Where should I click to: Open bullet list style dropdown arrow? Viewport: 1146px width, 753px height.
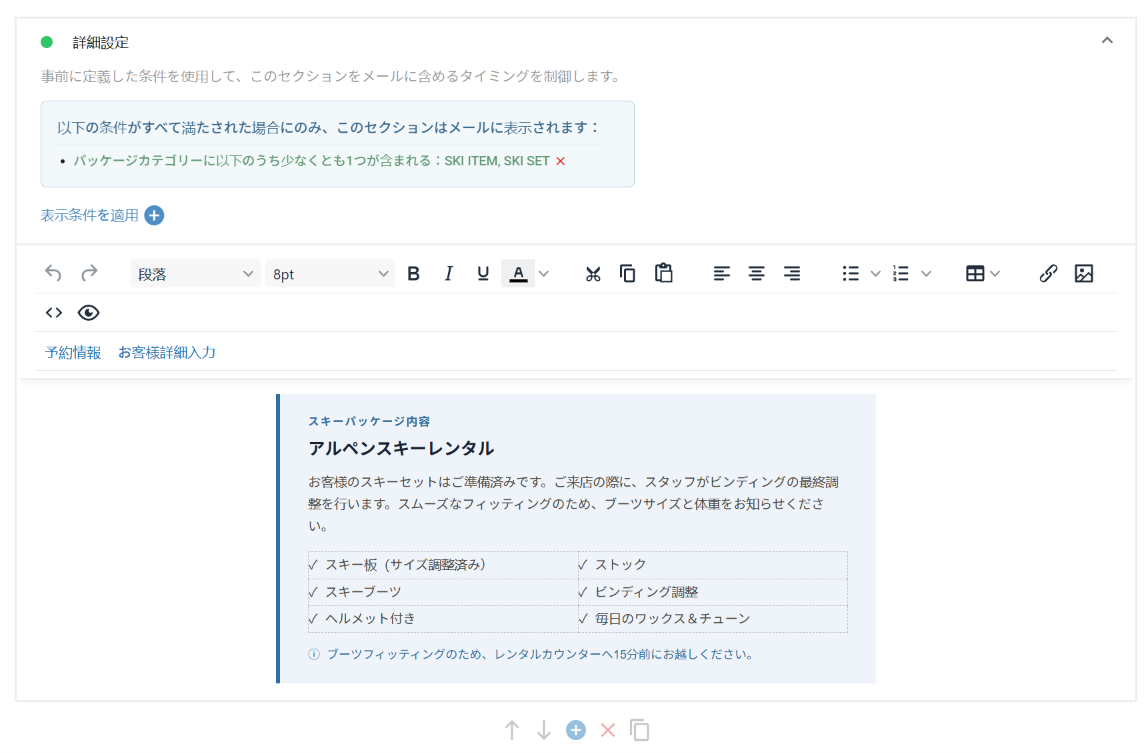[x=876, y=274]
